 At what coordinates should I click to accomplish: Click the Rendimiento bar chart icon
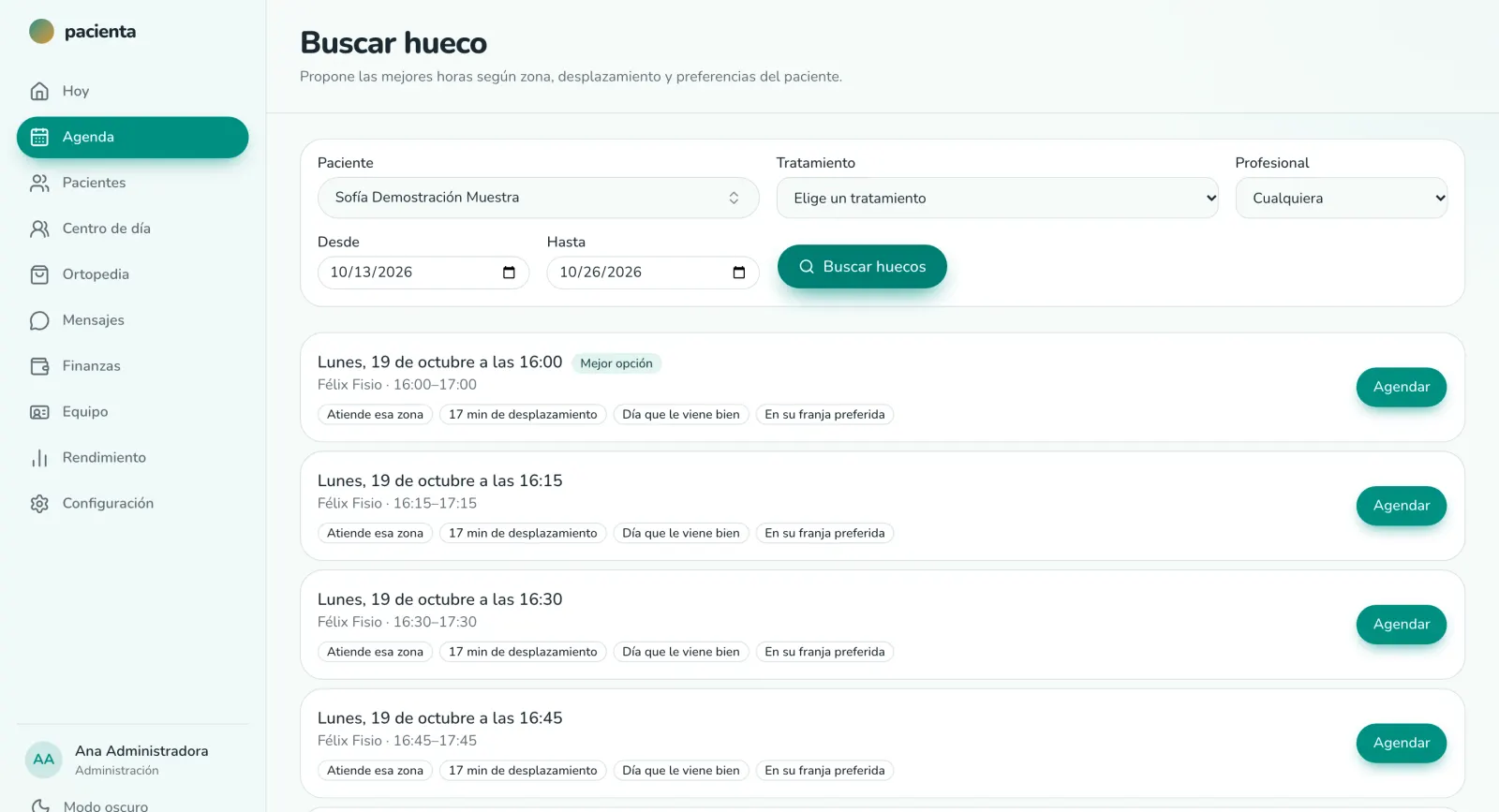coord(39,458)
